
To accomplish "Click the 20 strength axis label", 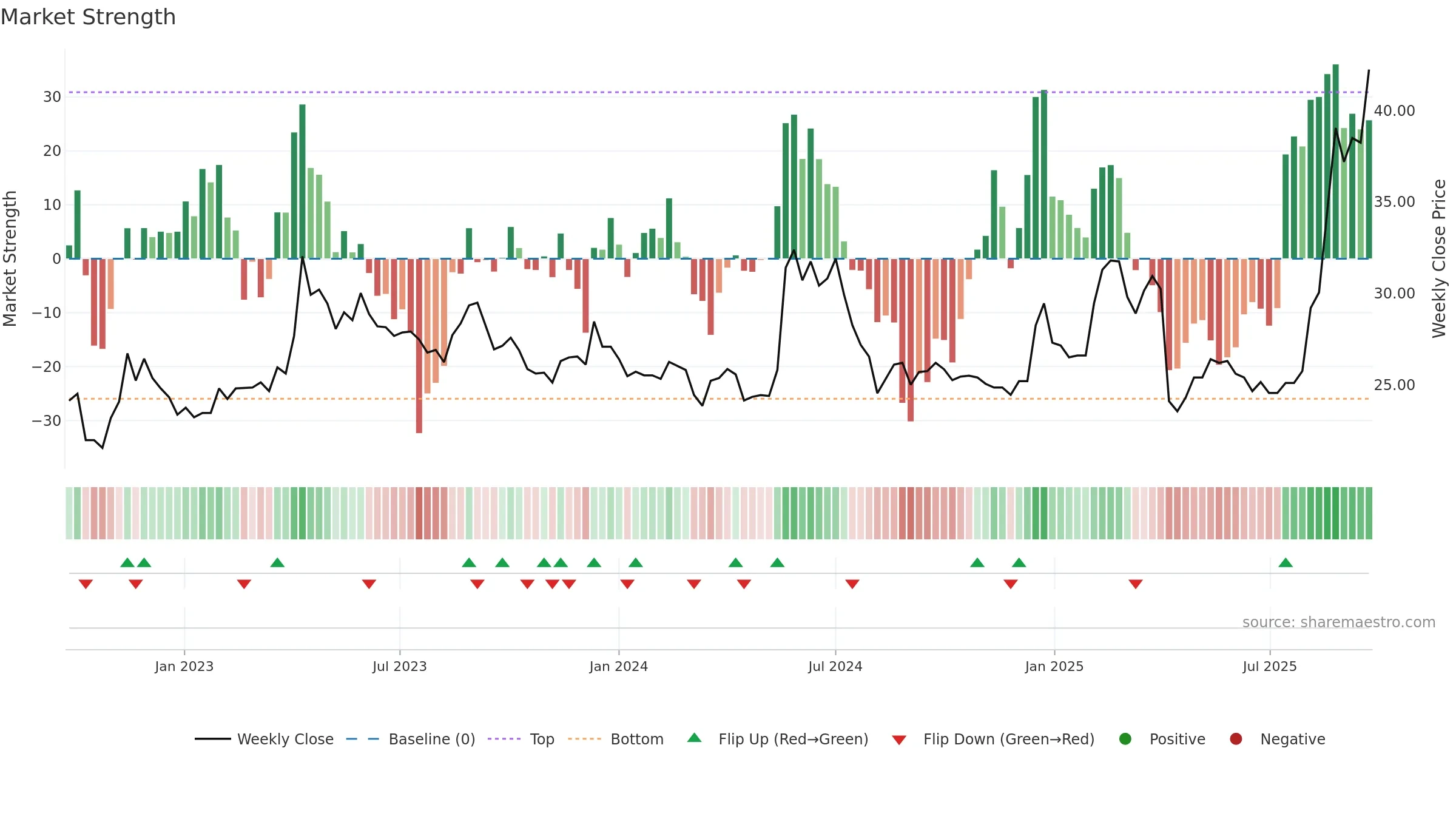I will [52, 150].
